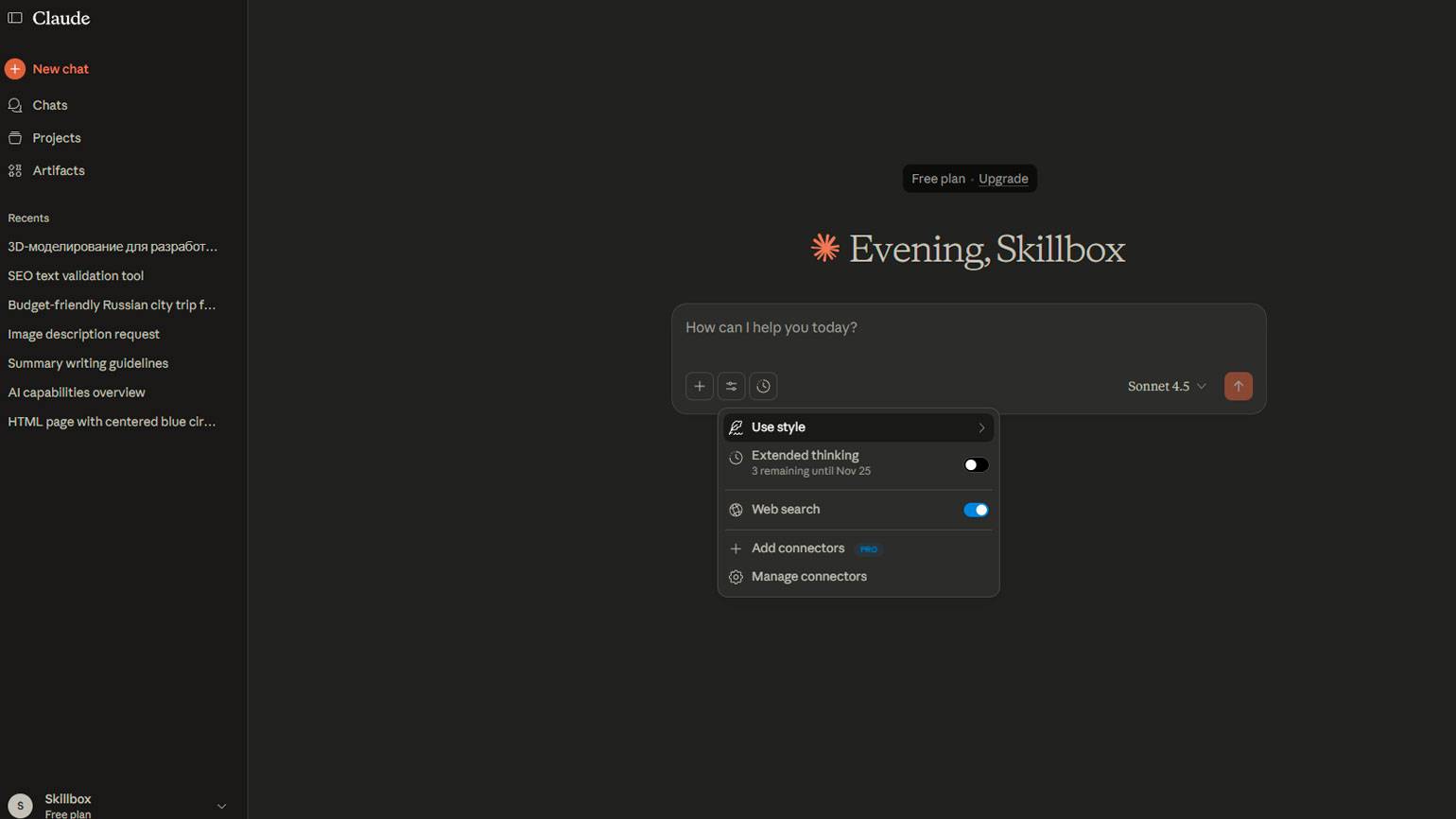Open the Sonnet 4.5 model selector
The height and width of the screenshot is (819, 1456).
[1166, 386]
